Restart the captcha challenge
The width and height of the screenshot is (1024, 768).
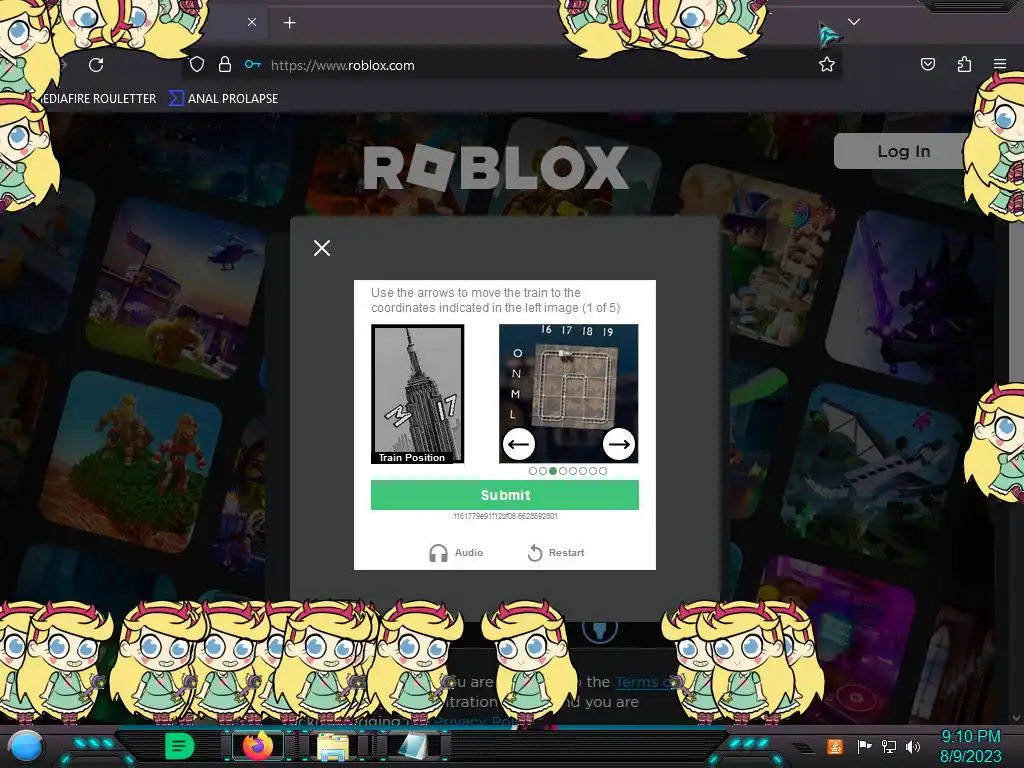tap(556, 552)
